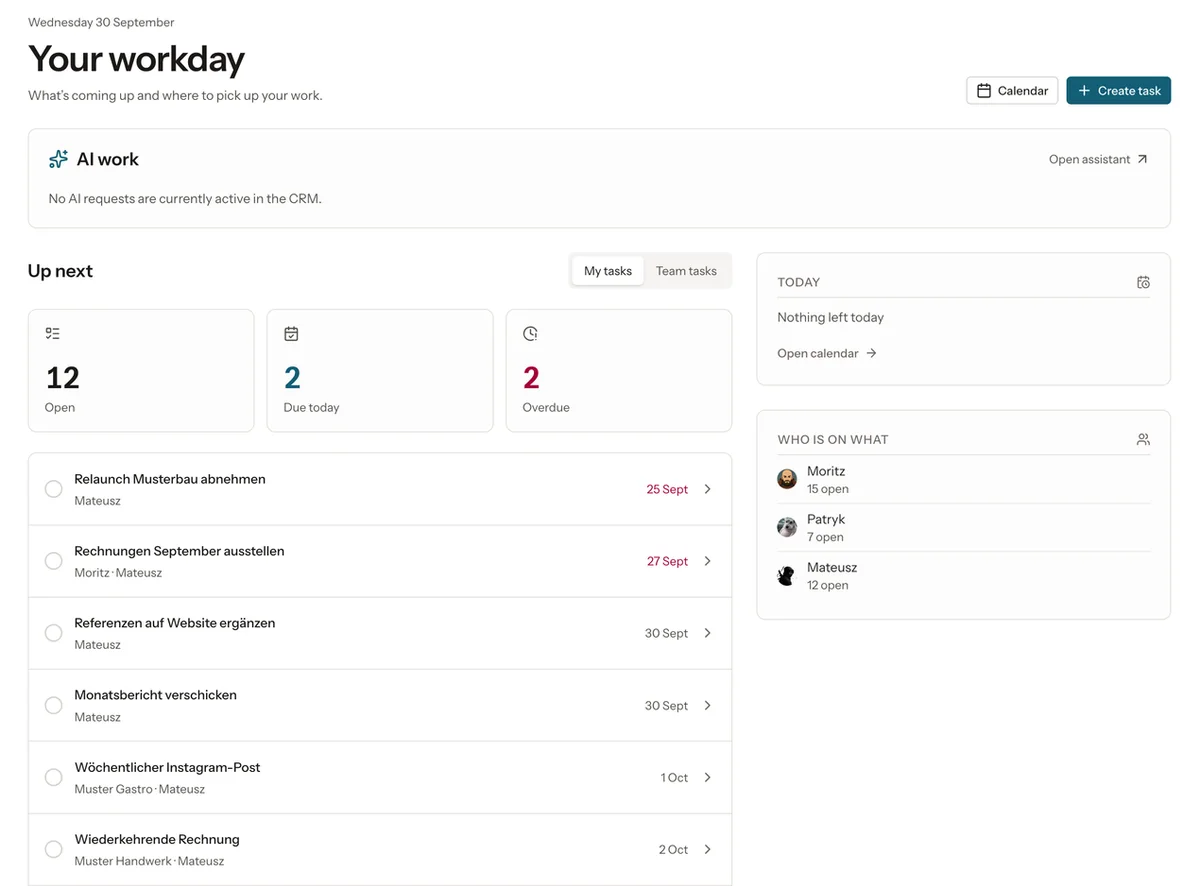This screenshot has width=1200, height=886.
Task: Expand Relaunch Musterbau abnehmen via chevron
Action: [x=707, y=489]
